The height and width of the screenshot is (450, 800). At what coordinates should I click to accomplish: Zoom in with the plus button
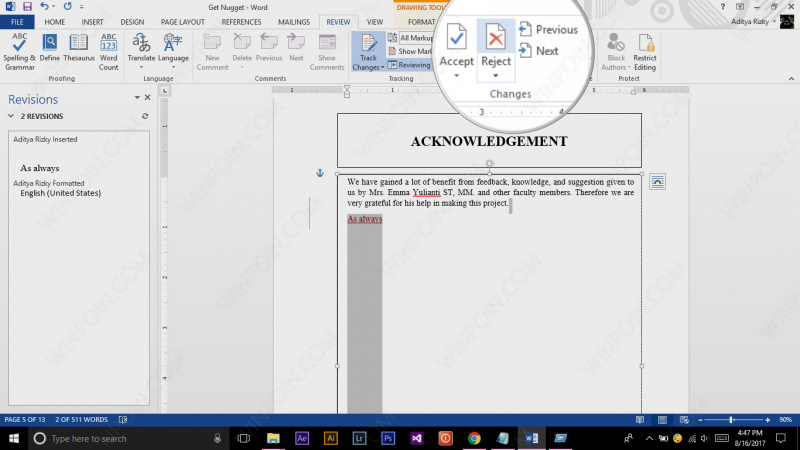(x=767, y=419)
